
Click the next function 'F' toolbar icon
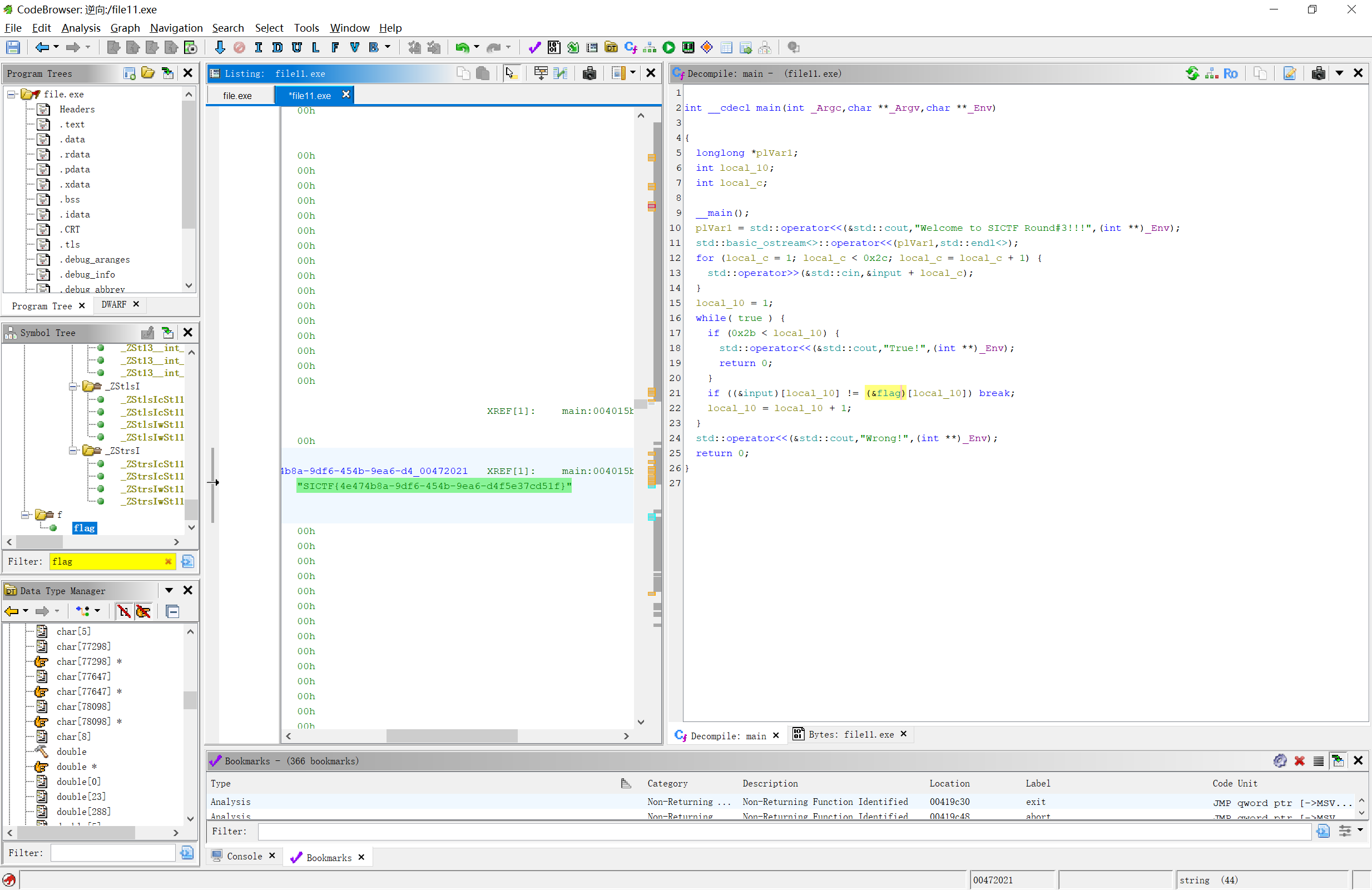(335, 48)
